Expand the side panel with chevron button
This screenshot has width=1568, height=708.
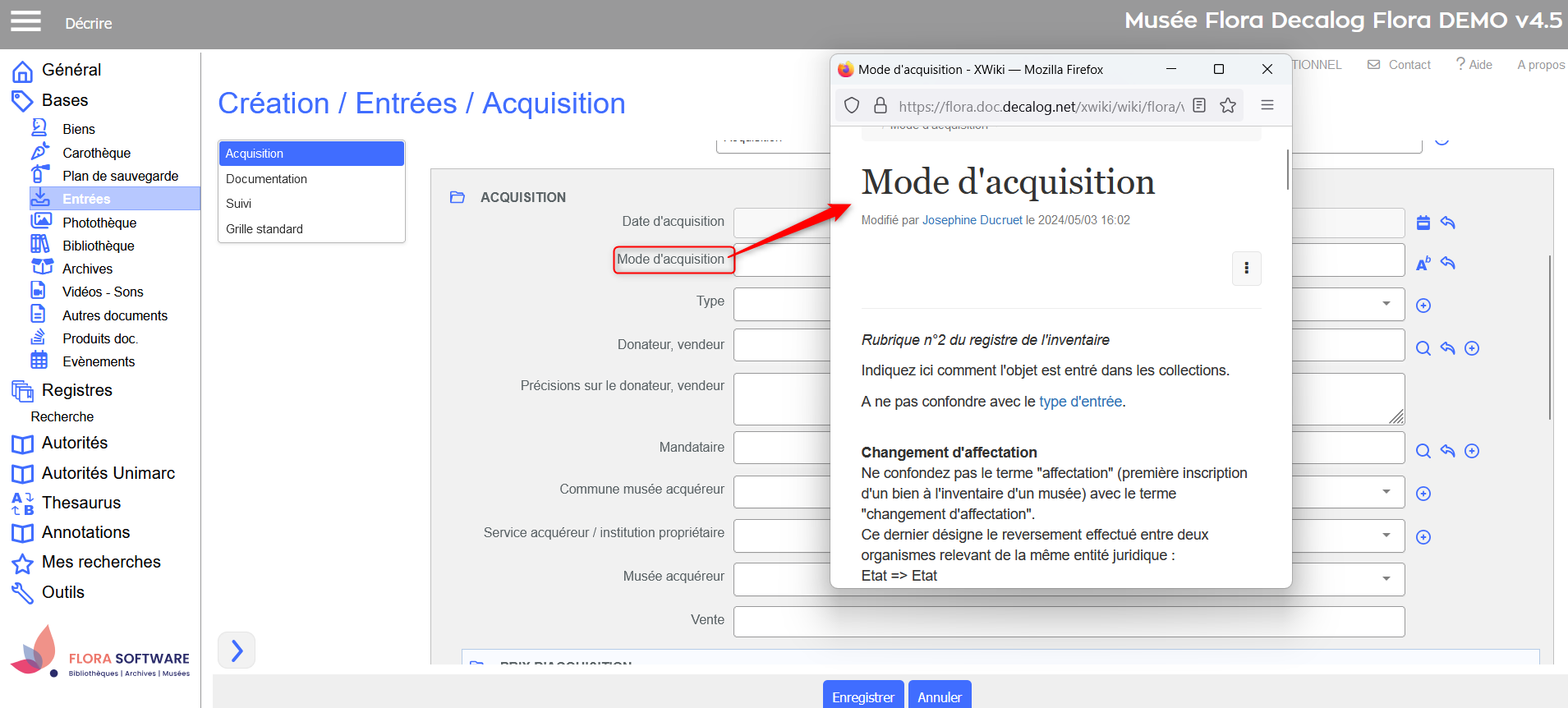237,651
